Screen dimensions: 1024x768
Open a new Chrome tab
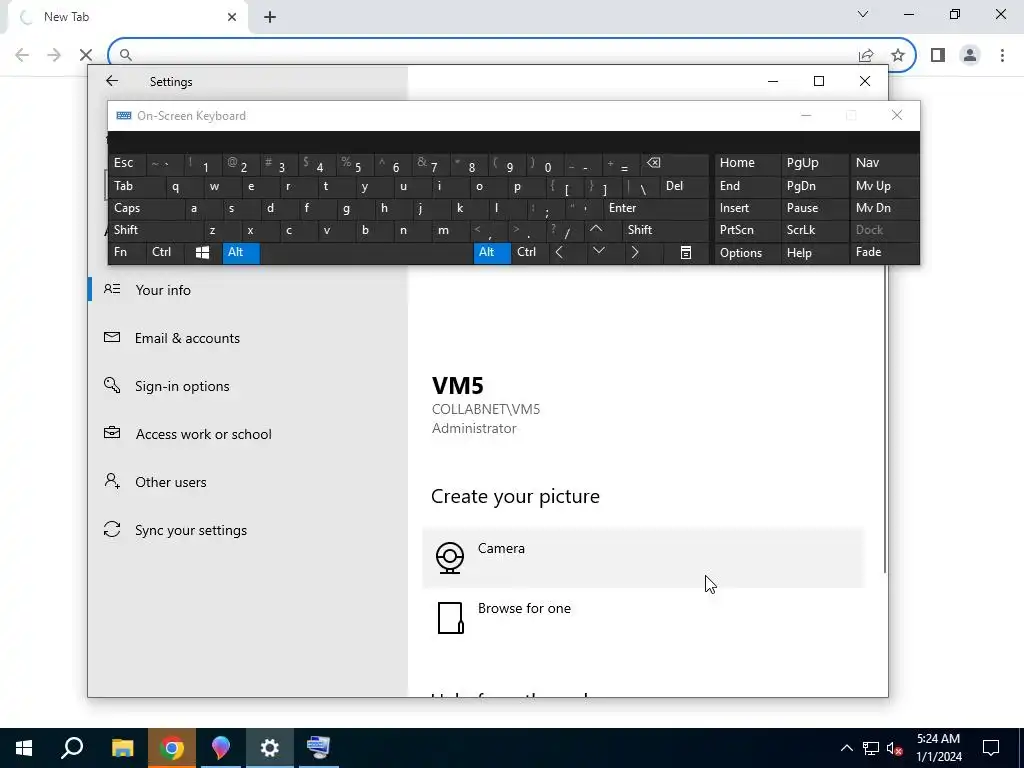pos(270,17)
